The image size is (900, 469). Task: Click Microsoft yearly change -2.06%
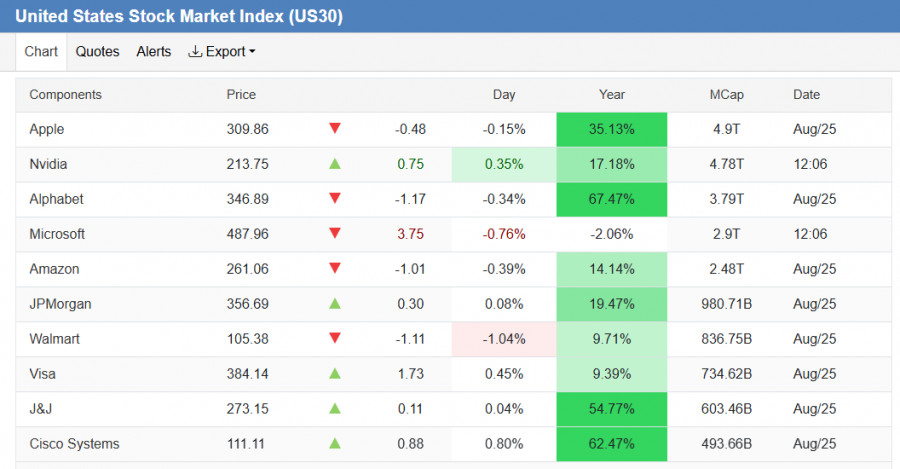point(612,234)
